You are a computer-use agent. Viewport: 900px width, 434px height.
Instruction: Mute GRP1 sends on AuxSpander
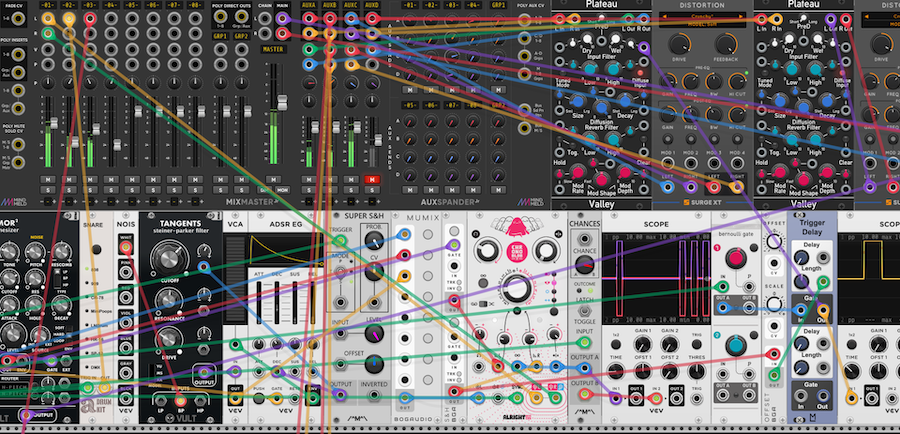[x=498, y=90]
